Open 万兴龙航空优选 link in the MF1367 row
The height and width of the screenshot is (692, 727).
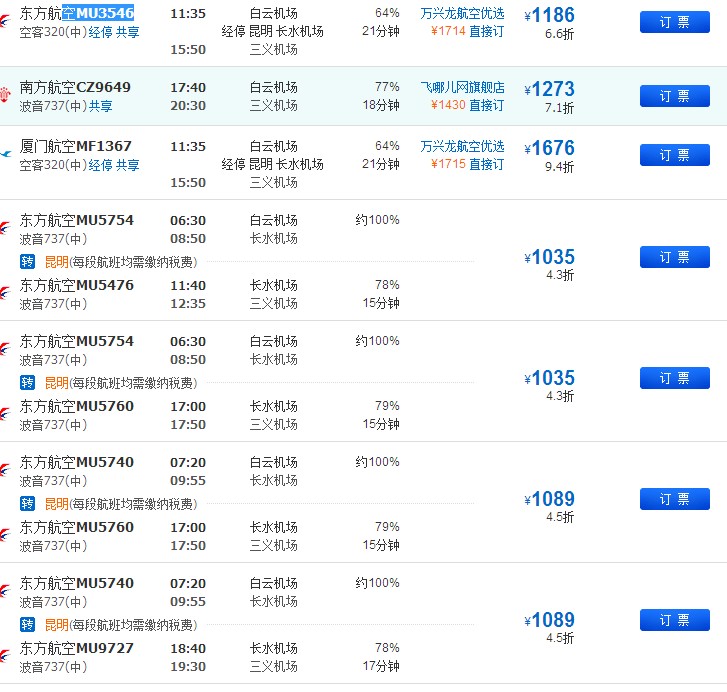point(462,146)
